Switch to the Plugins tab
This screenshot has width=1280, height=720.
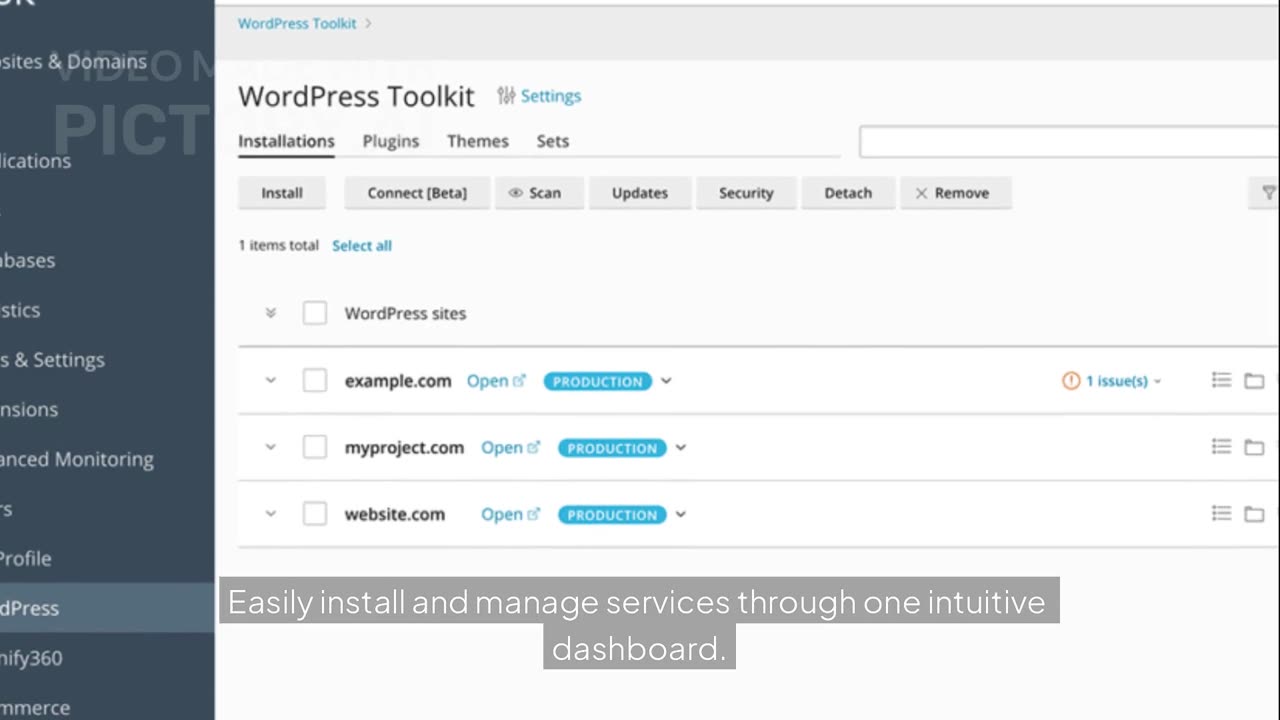tap(391, 141)
